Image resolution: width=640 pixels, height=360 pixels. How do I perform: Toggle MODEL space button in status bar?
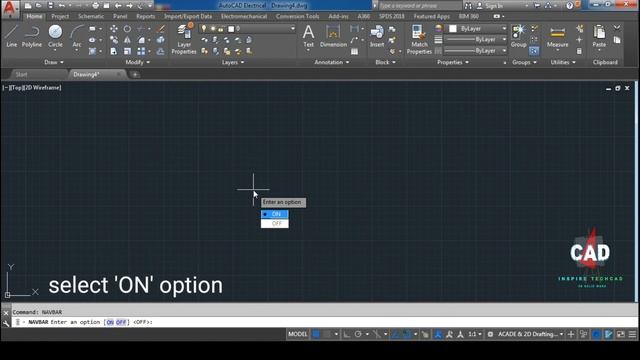298,334
